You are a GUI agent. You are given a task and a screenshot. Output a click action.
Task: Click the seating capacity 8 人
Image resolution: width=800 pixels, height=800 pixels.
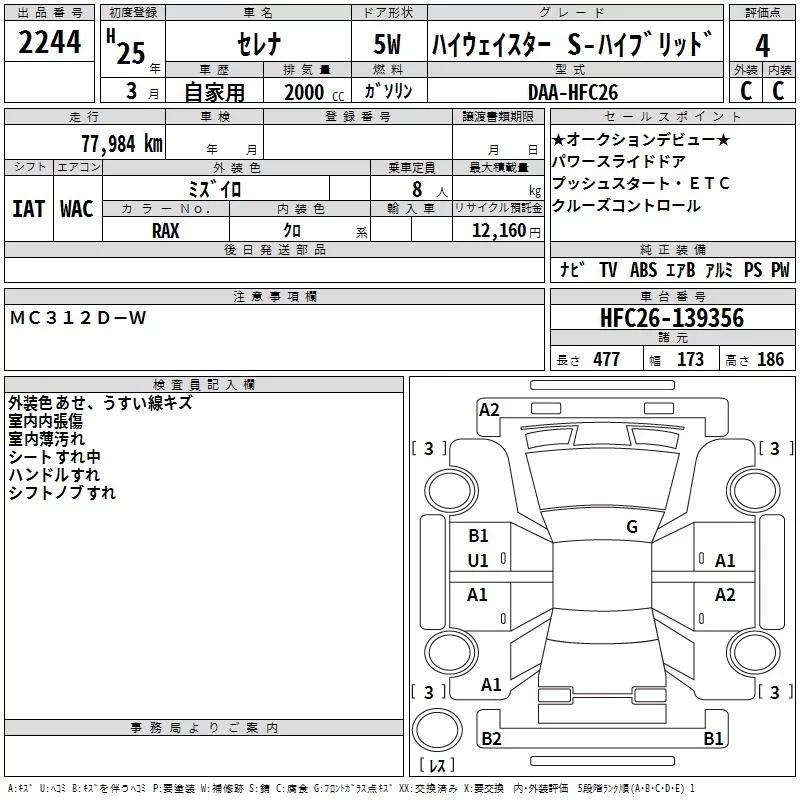click(429, 190)
